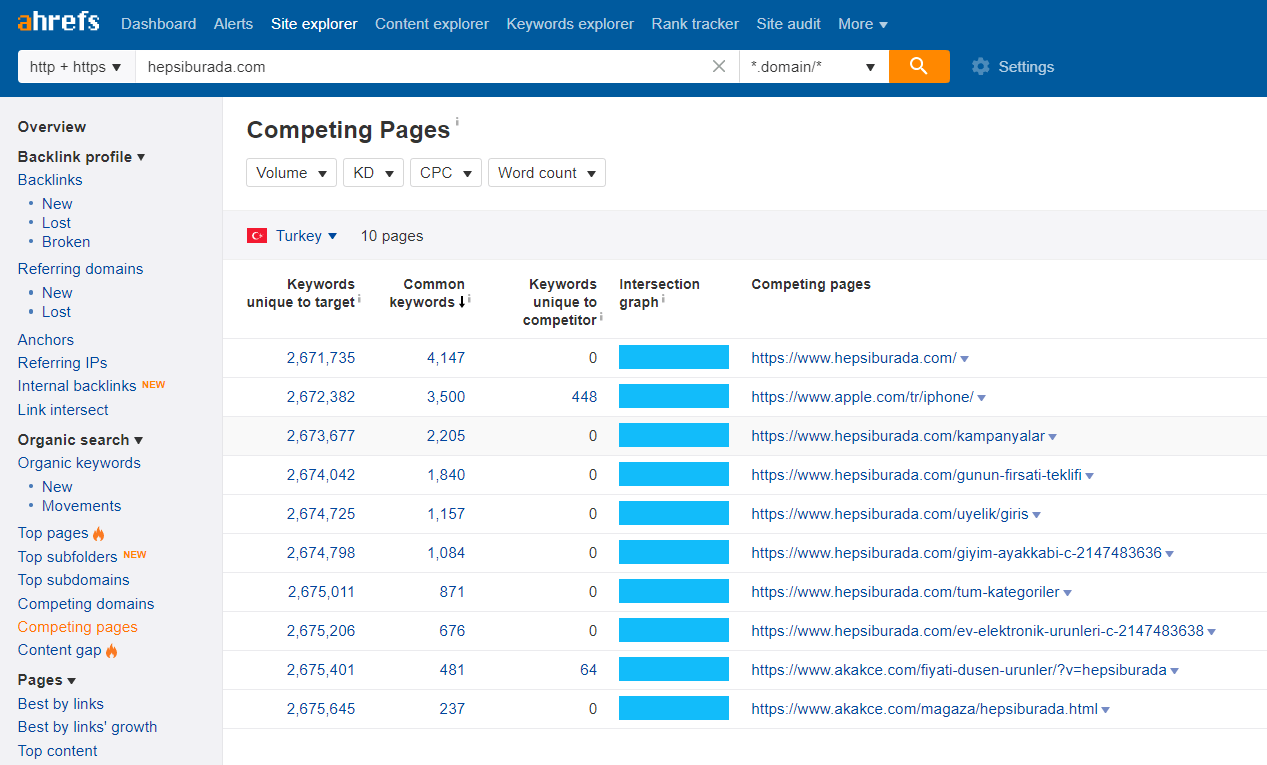Open Top subdomains in the sidebar

pos(74,580)
